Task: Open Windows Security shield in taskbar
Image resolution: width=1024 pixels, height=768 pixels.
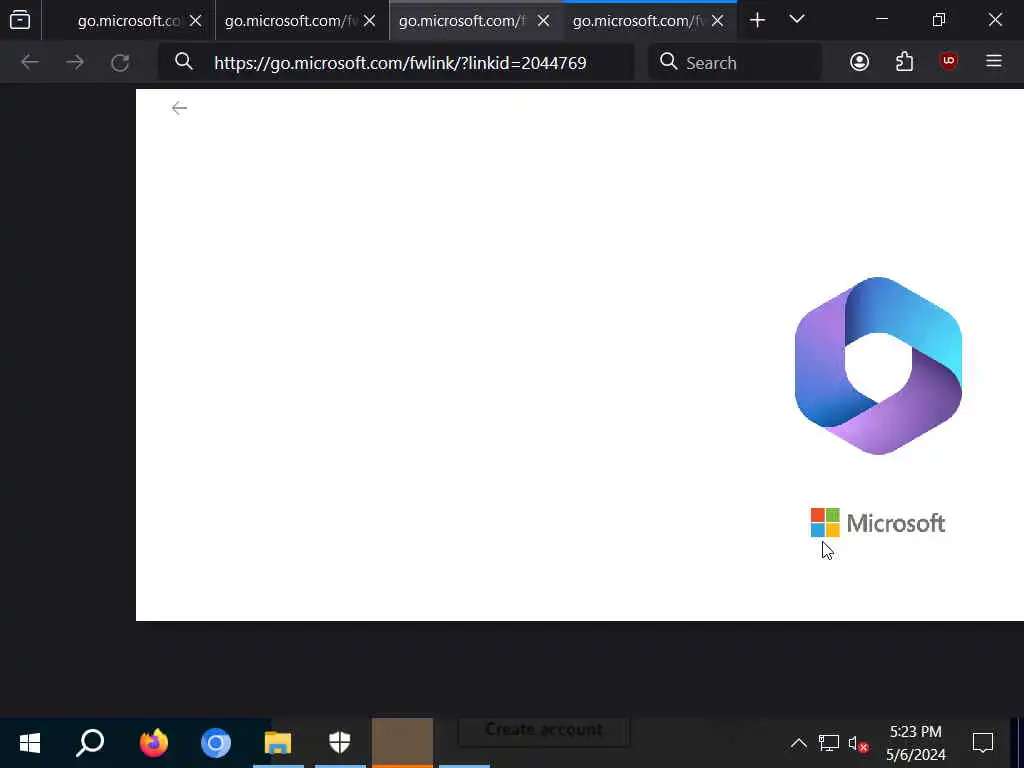Action: pyautogui.click(x=340, y=743)
